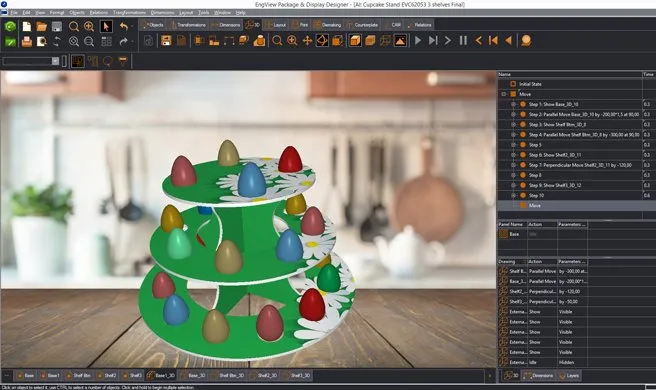Click 'Perpendicul...' action for Shelf2 drawing row
The image size is (656, 390).
[542, 291]
